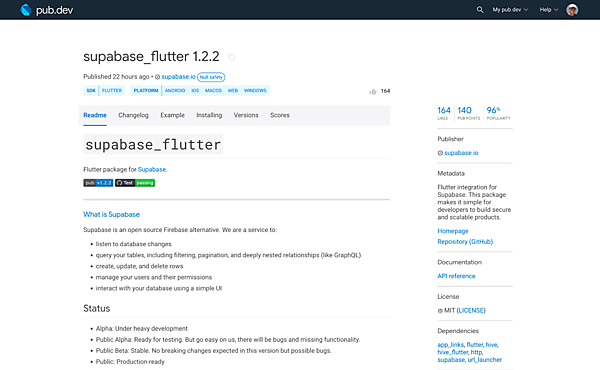Open the supabase dependency link
Screen dimensions: 600x370
coord(451,360)
